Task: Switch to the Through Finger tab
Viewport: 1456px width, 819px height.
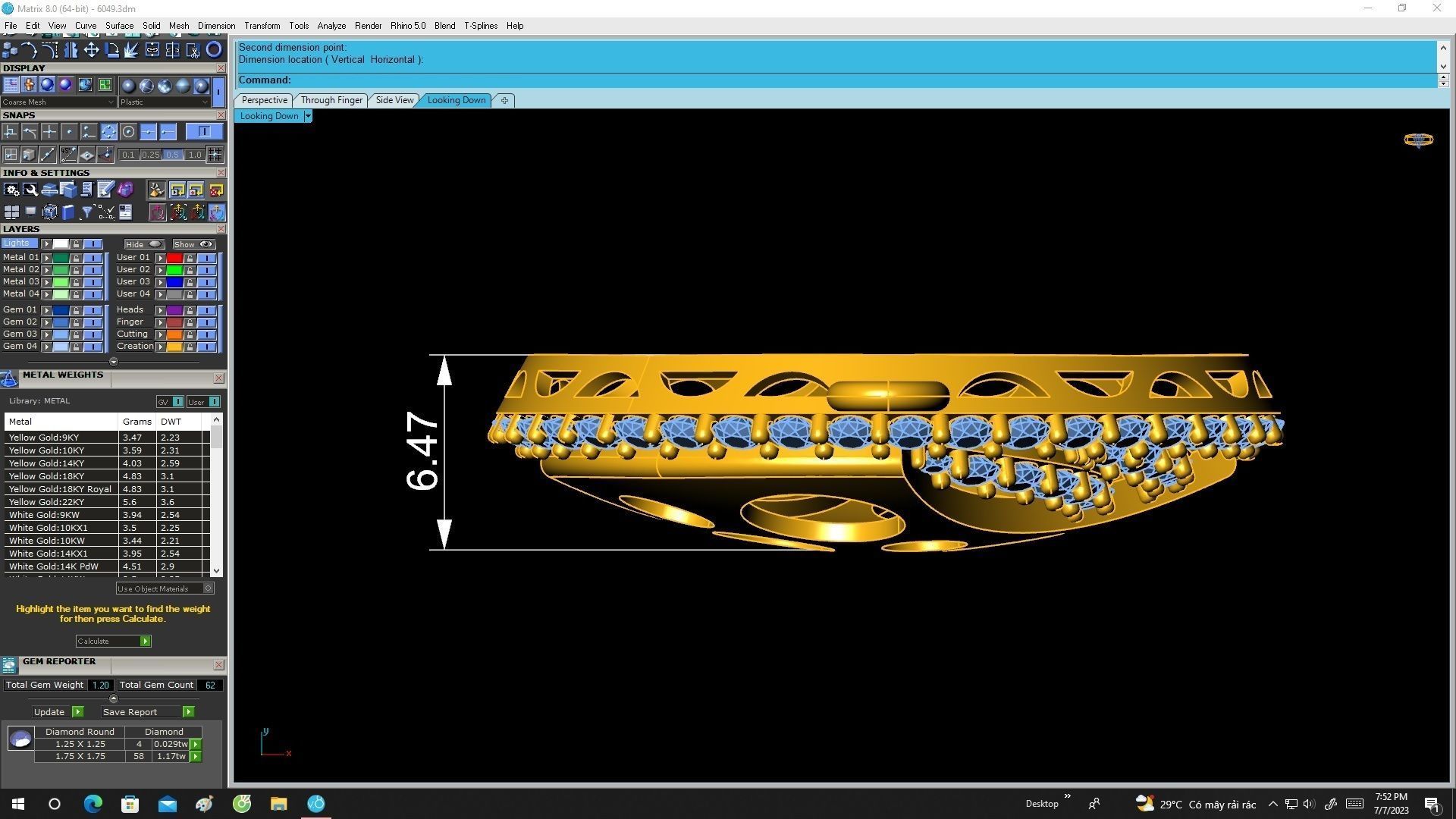Action: pos(331,100)
